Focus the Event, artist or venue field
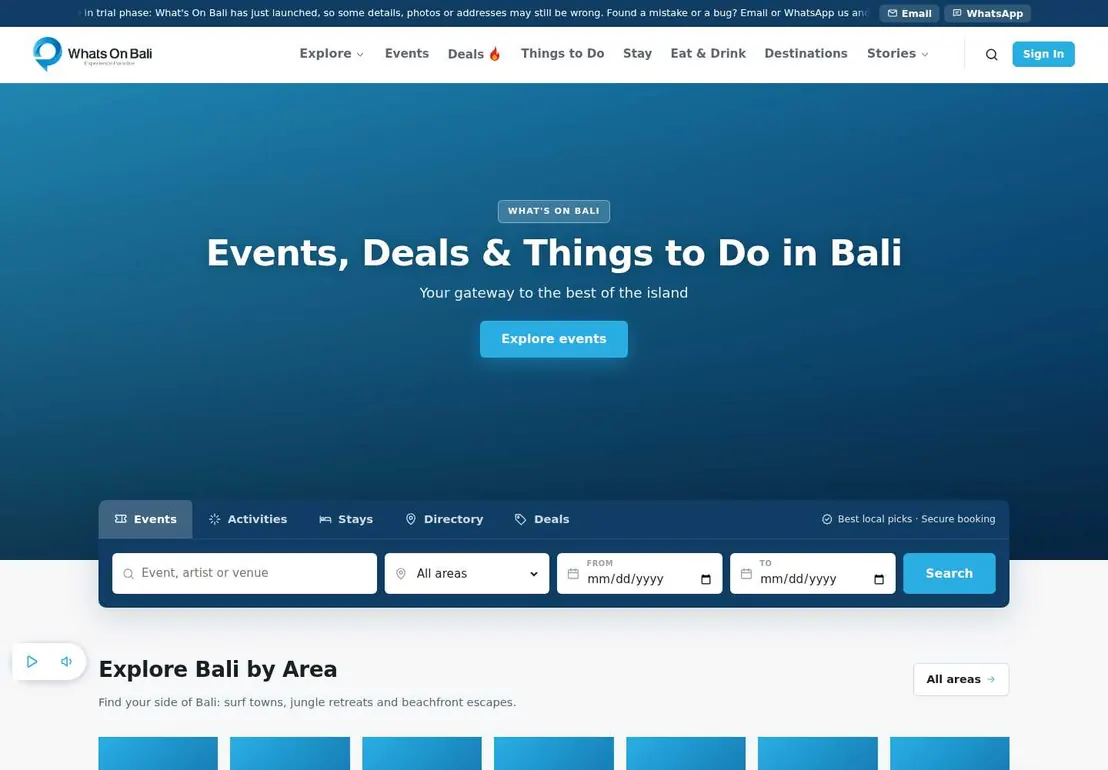The height and width of the screenshot is (770, 1108). click(244, 574)
